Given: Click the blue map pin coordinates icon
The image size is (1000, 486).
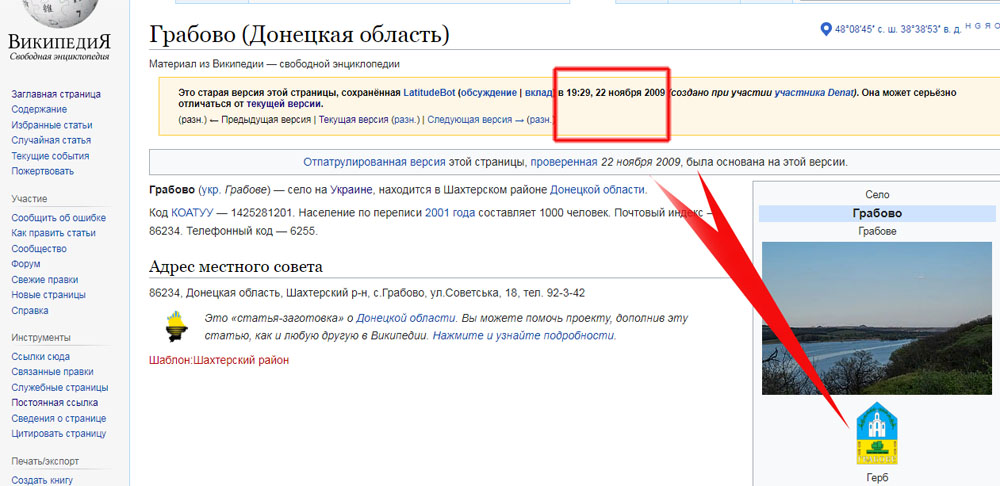Looking at the screenshot, I should pyautogui.click(x=826, y=29).
